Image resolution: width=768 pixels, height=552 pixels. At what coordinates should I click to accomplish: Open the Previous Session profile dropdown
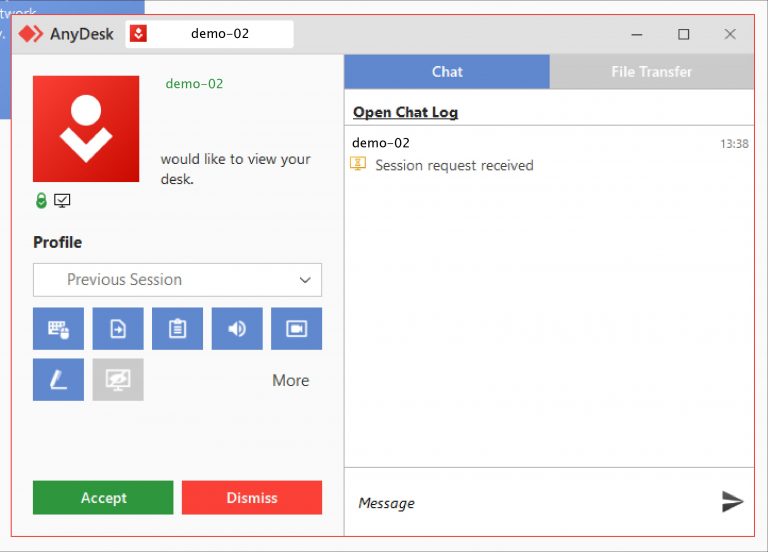(x=177, y=280)
